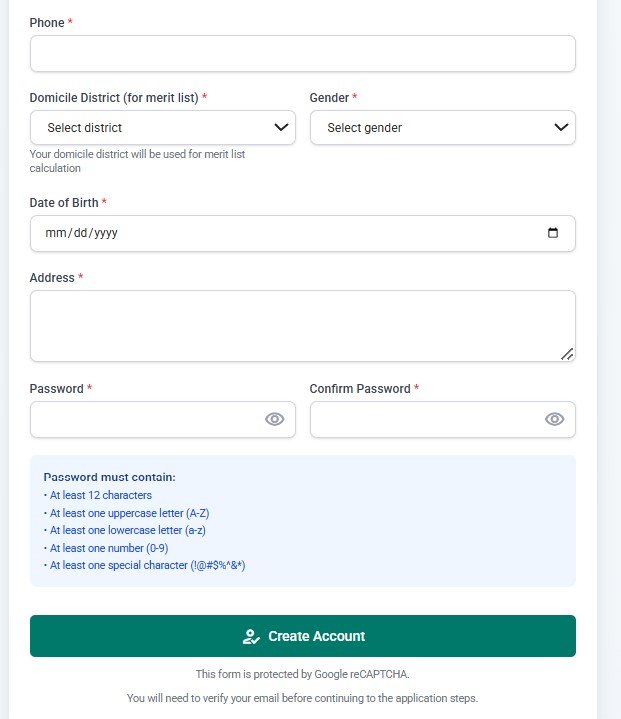Show the Confirm Password field text
This screenshot has width=621, height=719.
pos(555,419)
